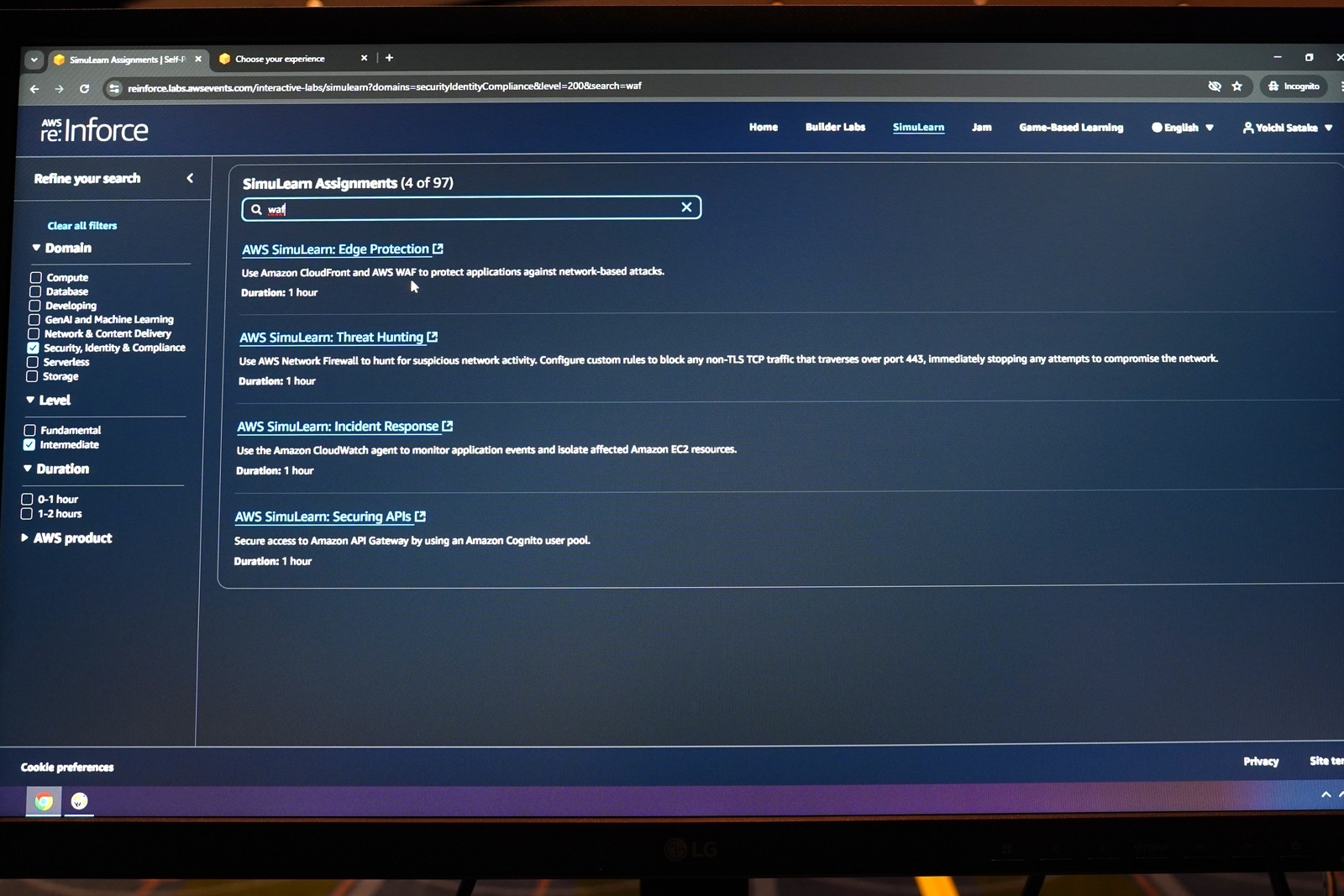This screenshot has width=1344, height=896.
Task: Open Privacy footer link
Action: 1261,762
